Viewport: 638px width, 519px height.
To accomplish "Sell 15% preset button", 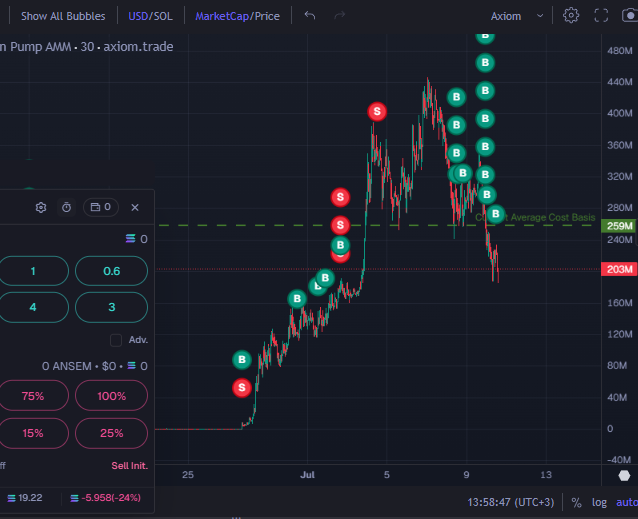I will pos(33,433).
